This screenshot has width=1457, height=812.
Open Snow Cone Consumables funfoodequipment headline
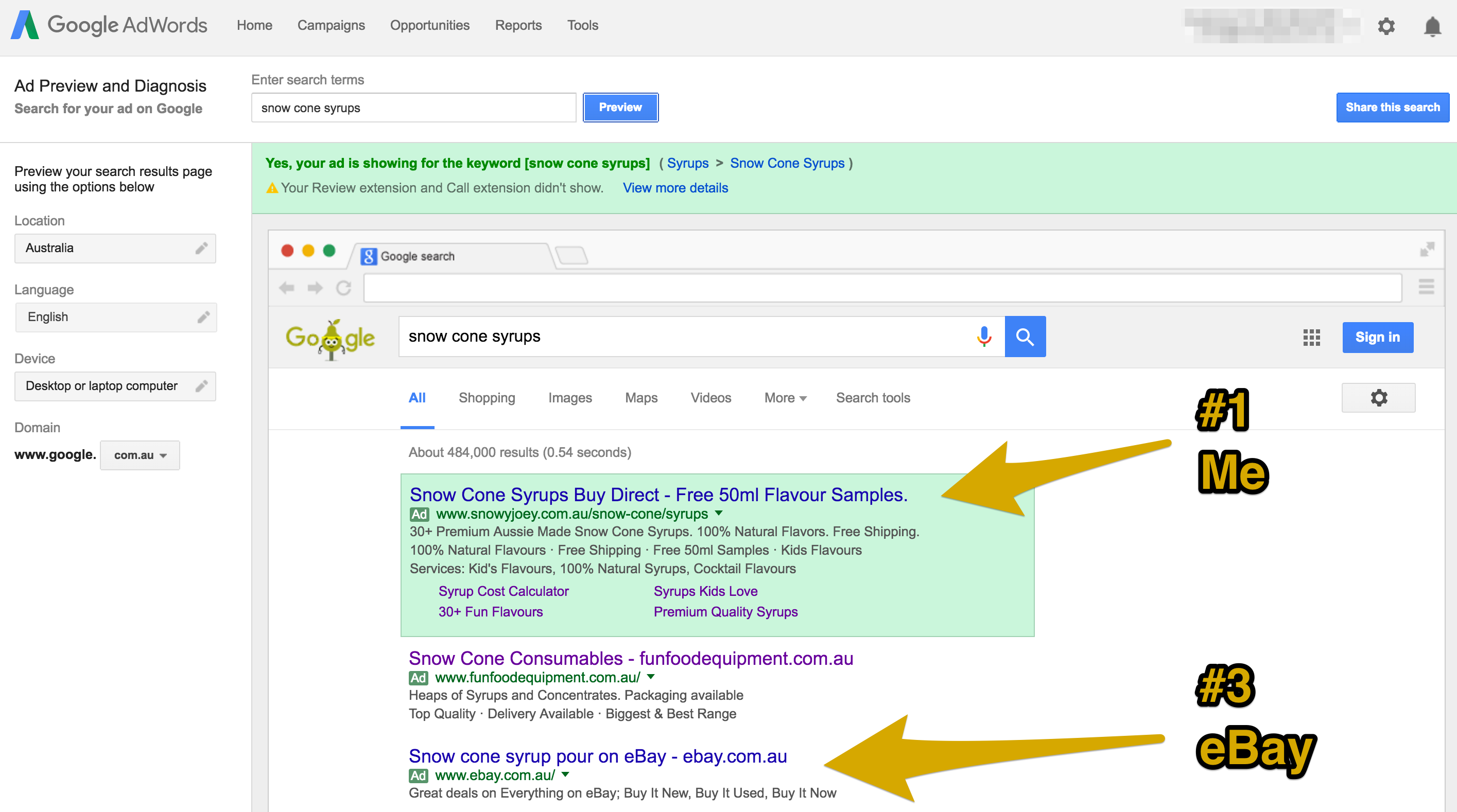click(x=631, y=659)
